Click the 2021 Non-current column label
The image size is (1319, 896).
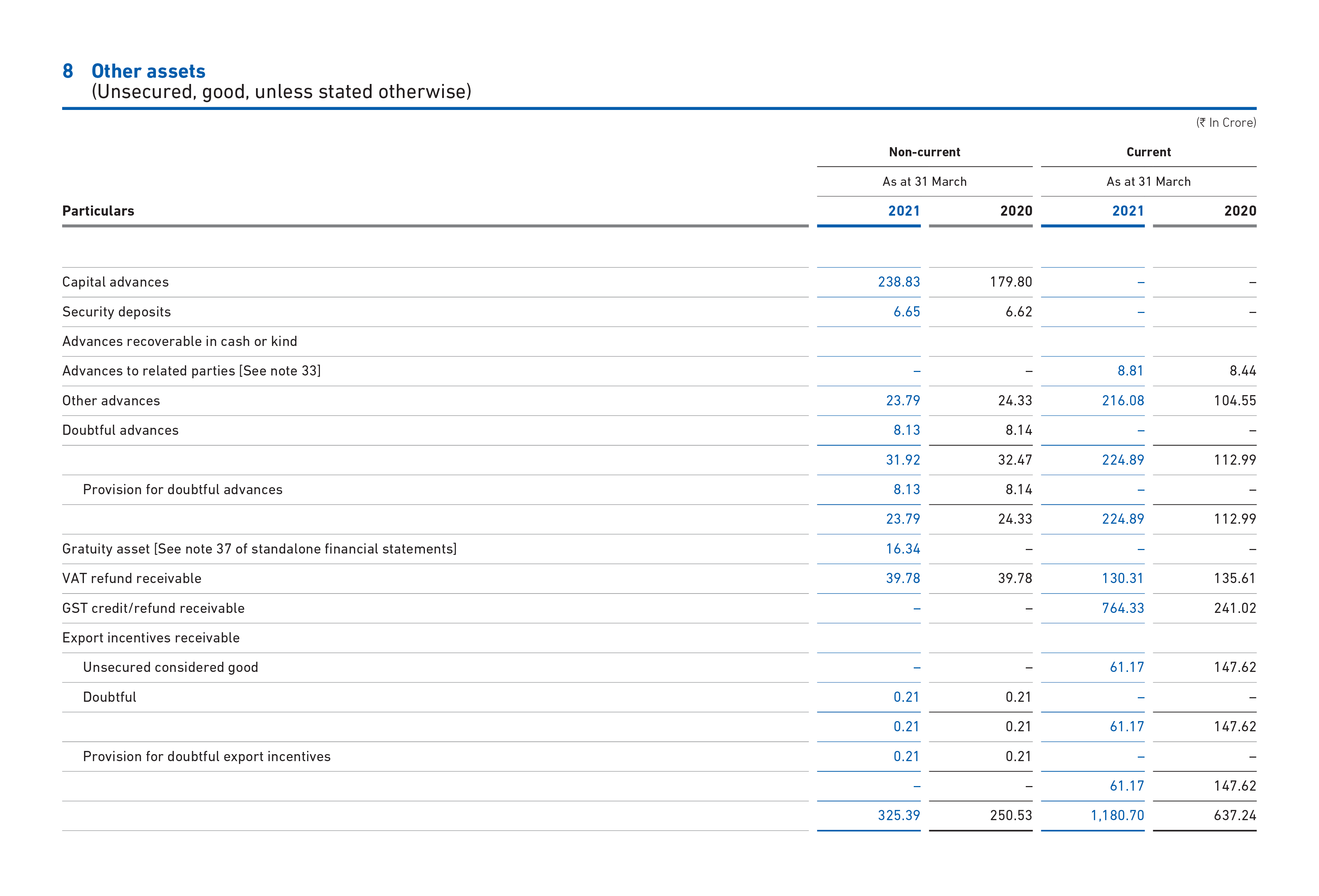(x=904, y=211)
